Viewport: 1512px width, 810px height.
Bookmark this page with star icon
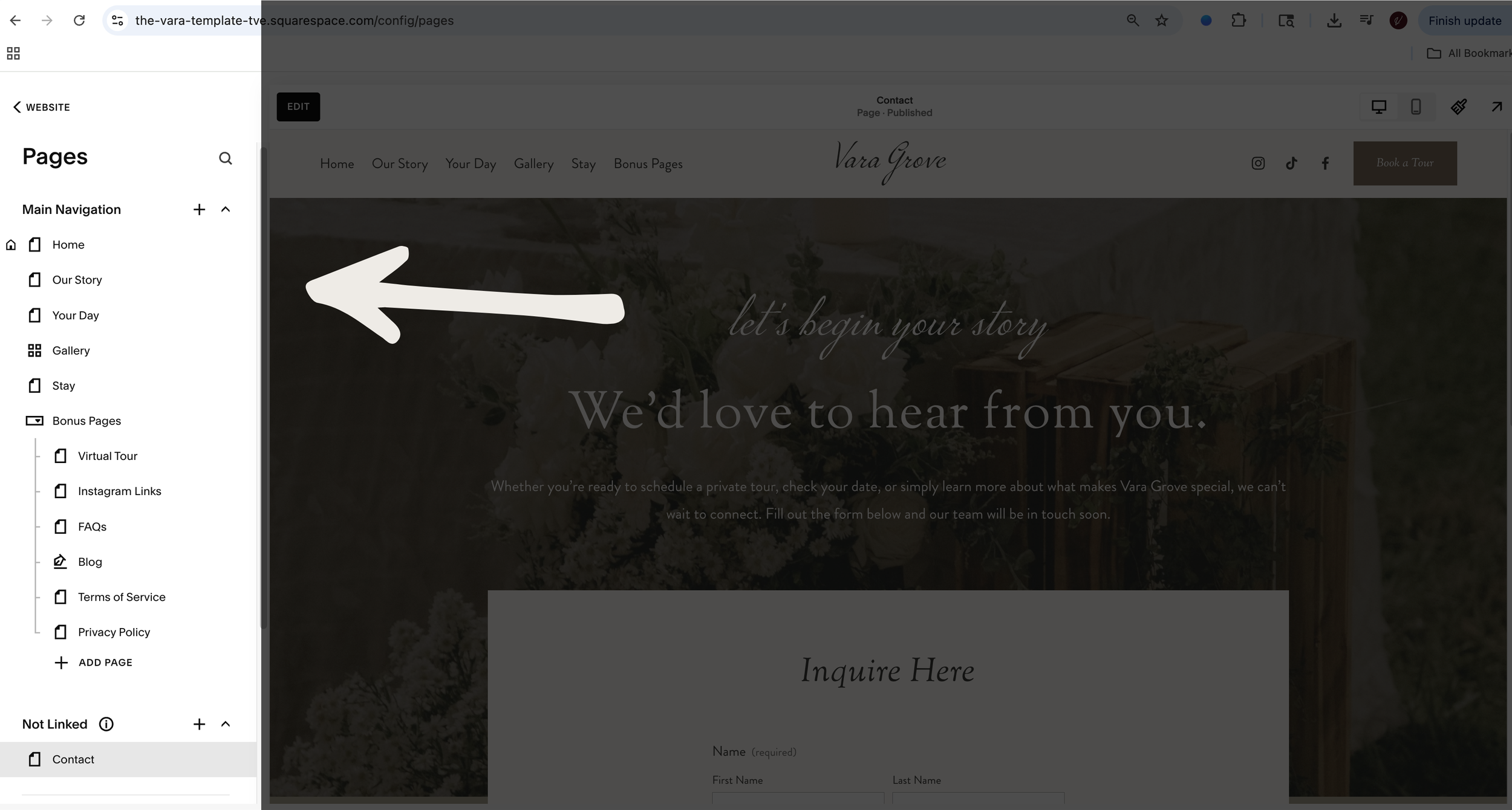click(x=1162, y=21)
